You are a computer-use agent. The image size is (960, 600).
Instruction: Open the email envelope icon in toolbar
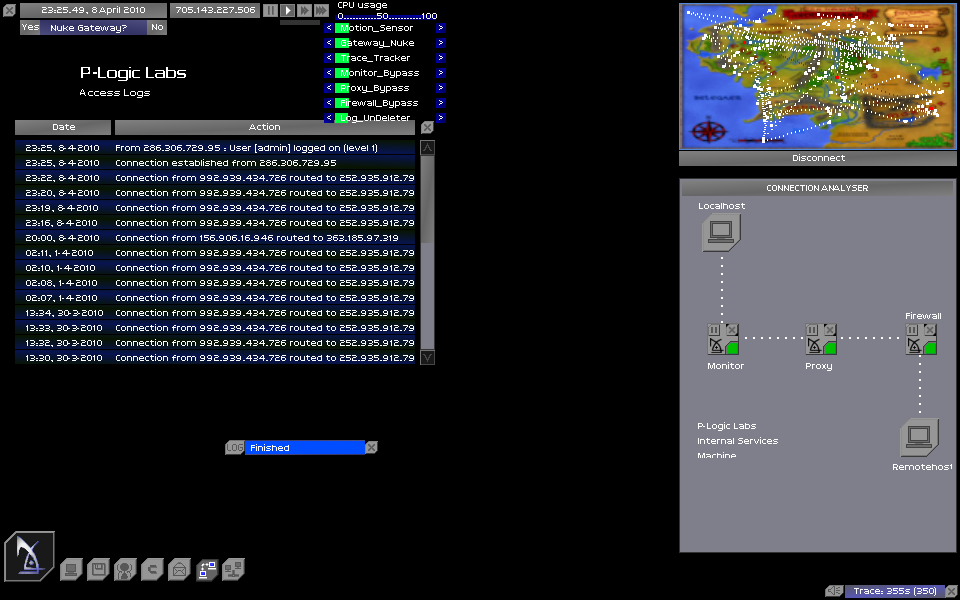point(179,570)
